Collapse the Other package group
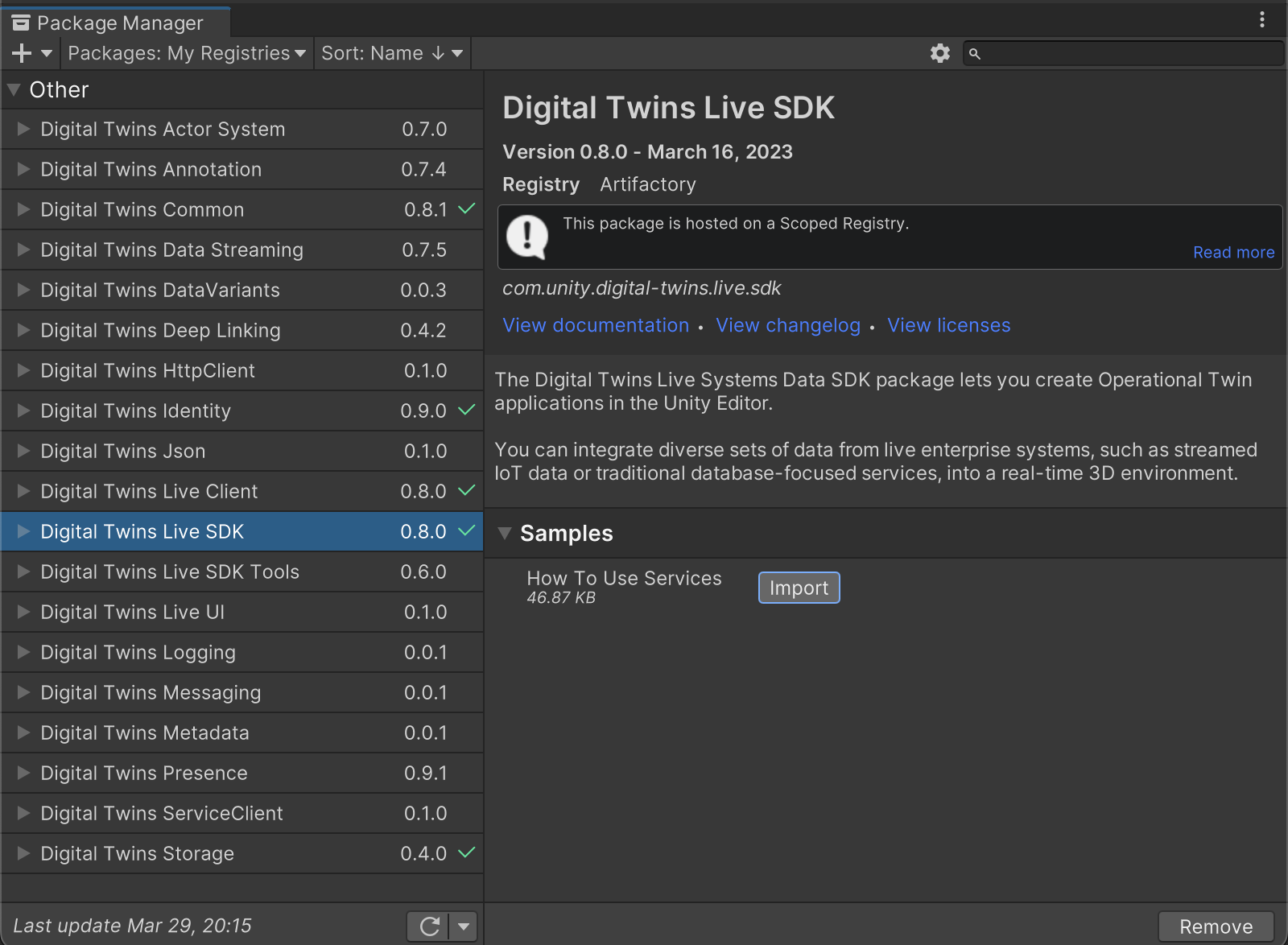This screenshot has width=1288, height=945. click(x=14, y=90)
